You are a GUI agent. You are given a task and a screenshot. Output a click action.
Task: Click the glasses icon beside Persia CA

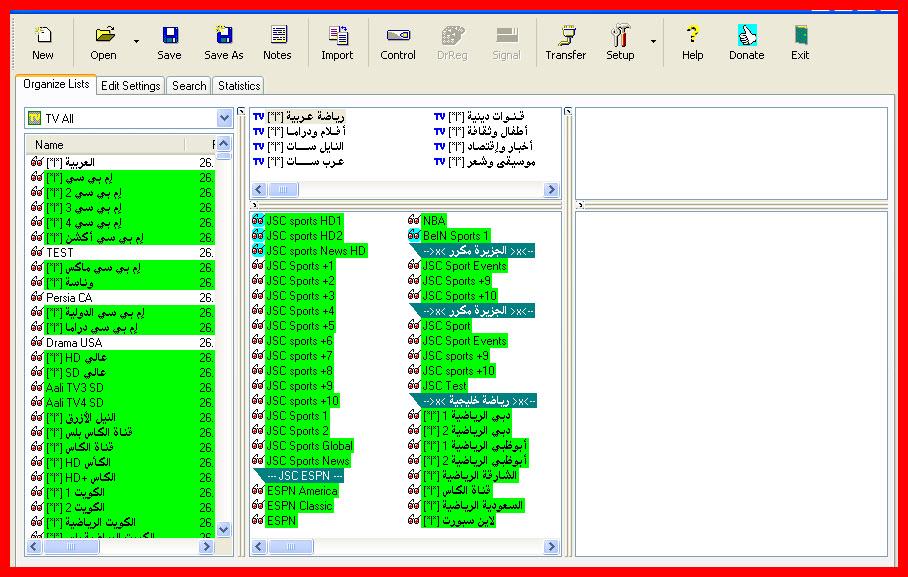[x=37, y=297]
